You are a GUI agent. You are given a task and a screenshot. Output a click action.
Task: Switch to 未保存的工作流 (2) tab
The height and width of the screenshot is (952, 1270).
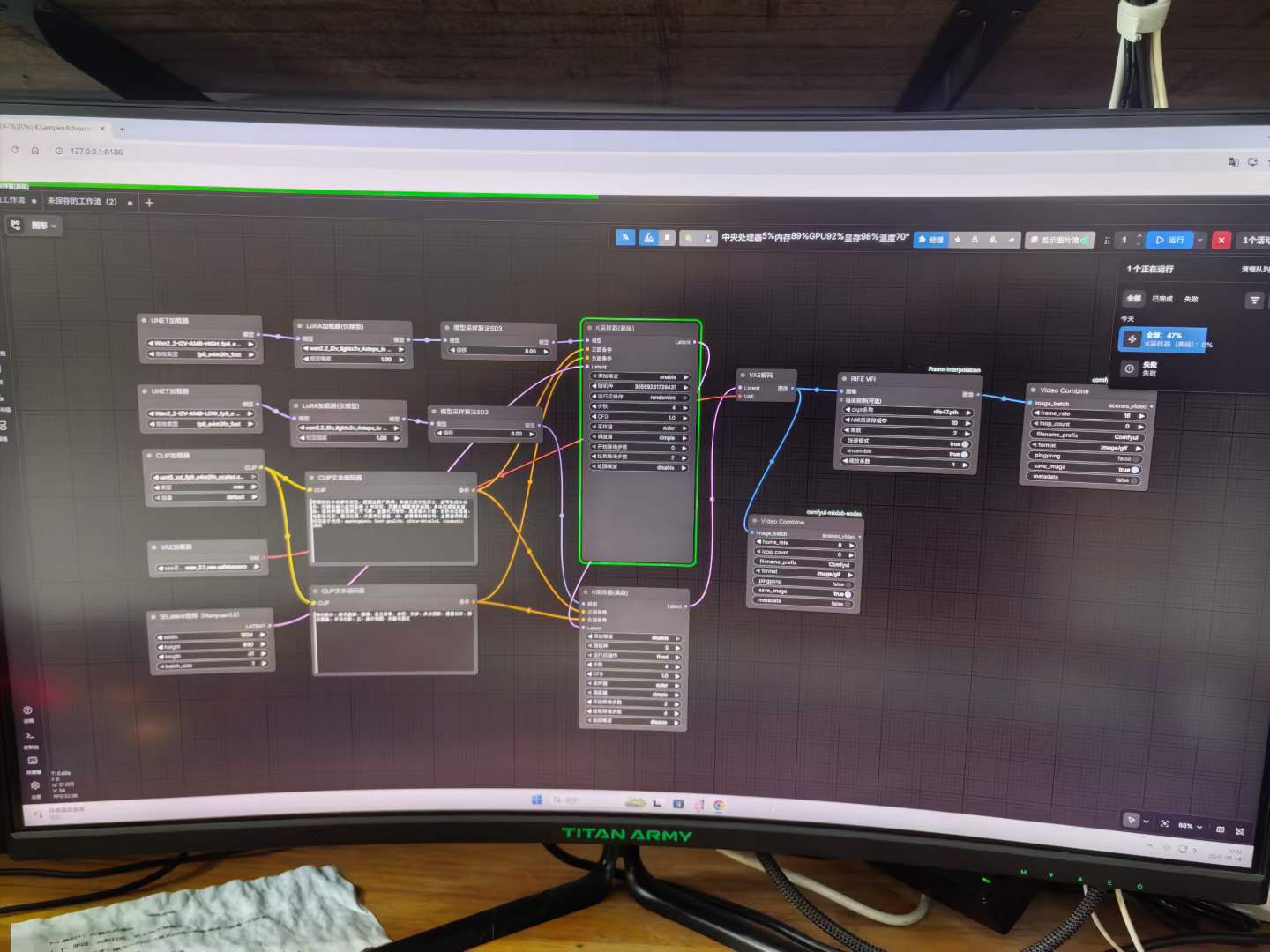click(82, 202)
